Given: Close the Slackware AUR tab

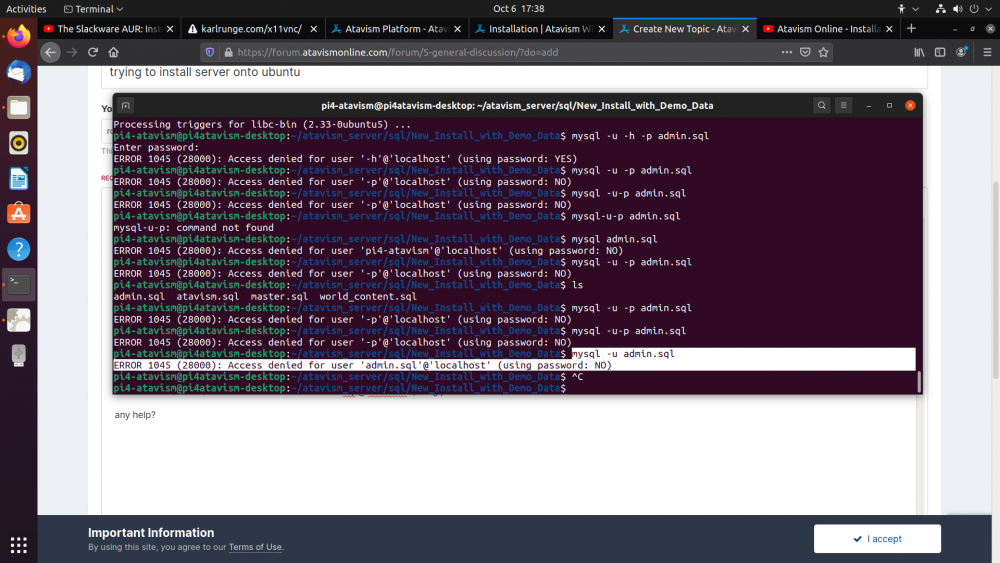Looking at the screenshot, I should click(170, 29).
